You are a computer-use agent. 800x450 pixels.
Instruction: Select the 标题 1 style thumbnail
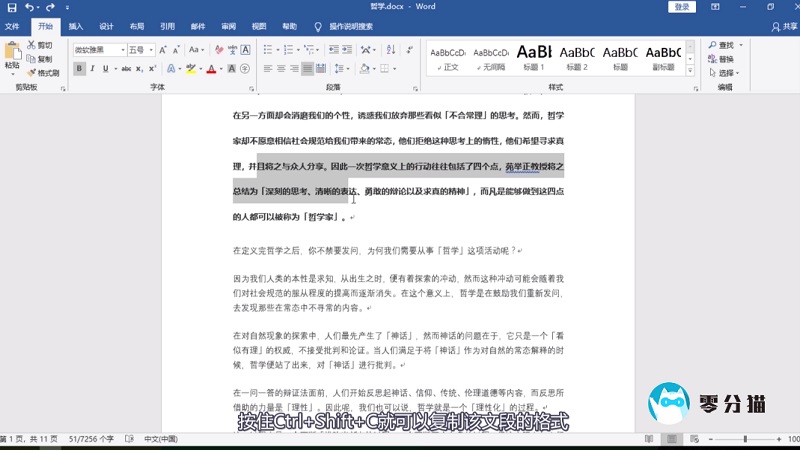point(534,57)
